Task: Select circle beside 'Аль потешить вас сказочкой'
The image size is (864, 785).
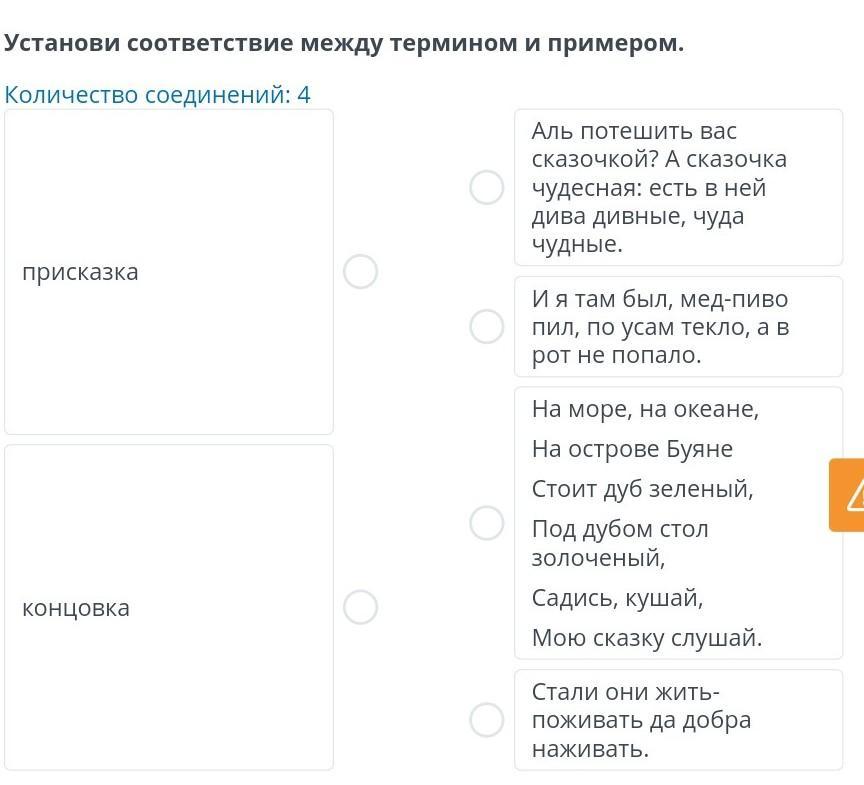Action: (x=487, y=187)
